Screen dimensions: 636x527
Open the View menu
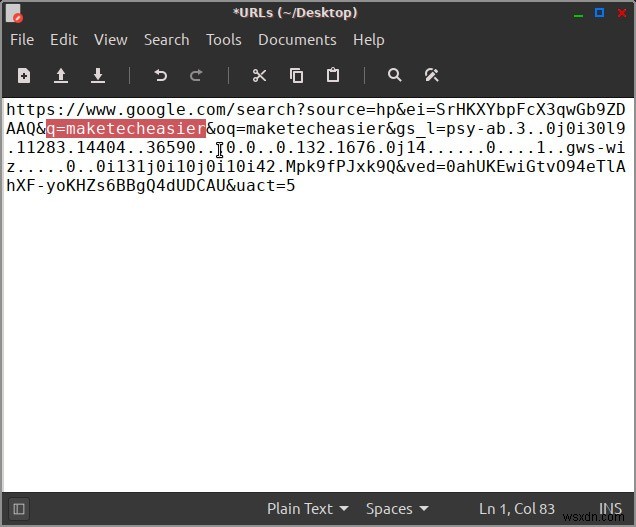click(x=111, y=40)
